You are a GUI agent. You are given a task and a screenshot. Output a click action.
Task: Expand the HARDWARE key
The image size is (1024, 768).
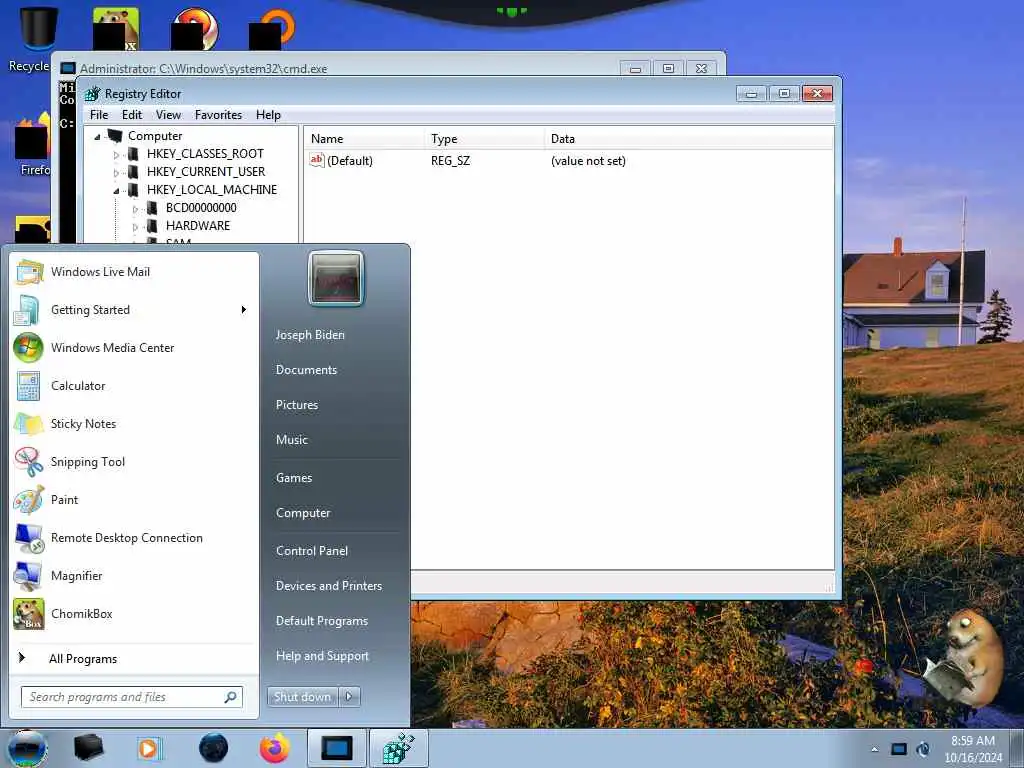(135, 227)
